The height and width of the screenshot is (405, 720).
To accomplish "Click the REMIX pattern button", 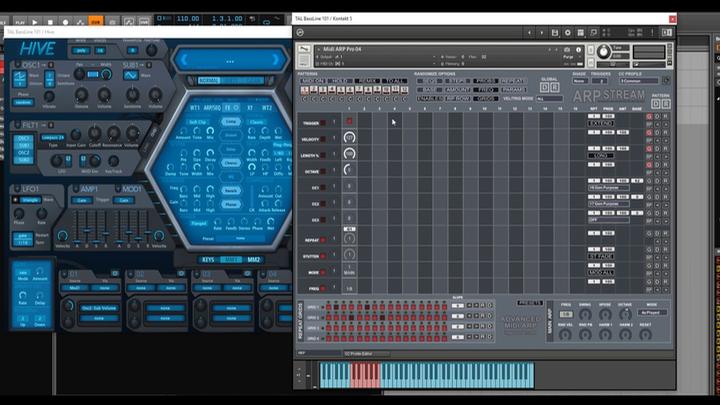I will [367, 81].
